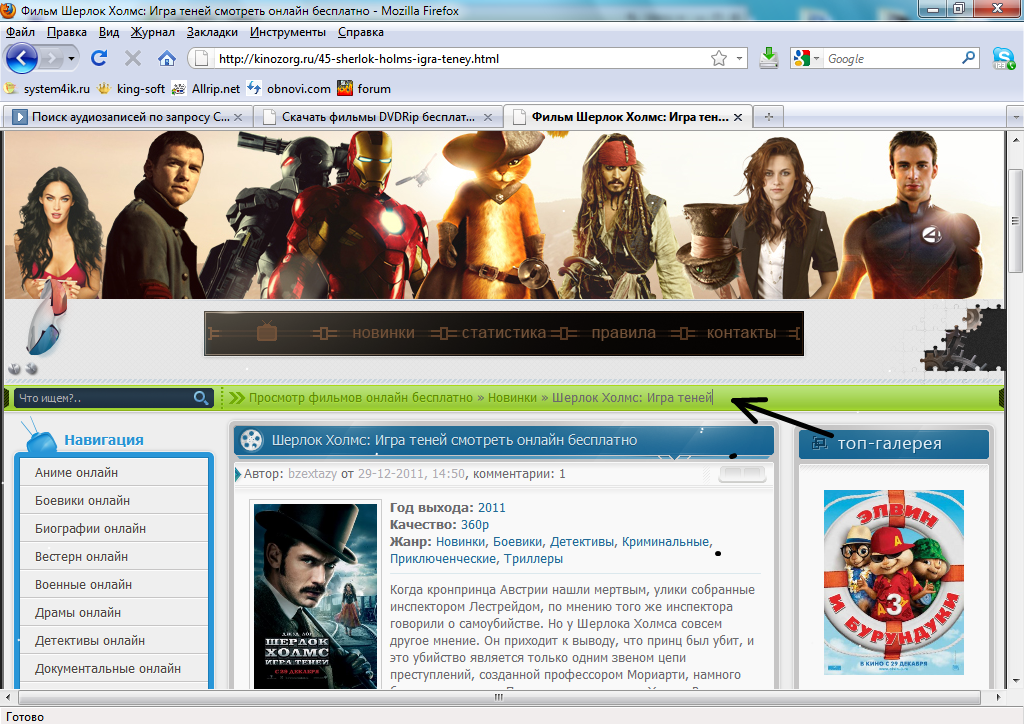Open the Alvin and Chipmunks poster thumbnail

893,582
